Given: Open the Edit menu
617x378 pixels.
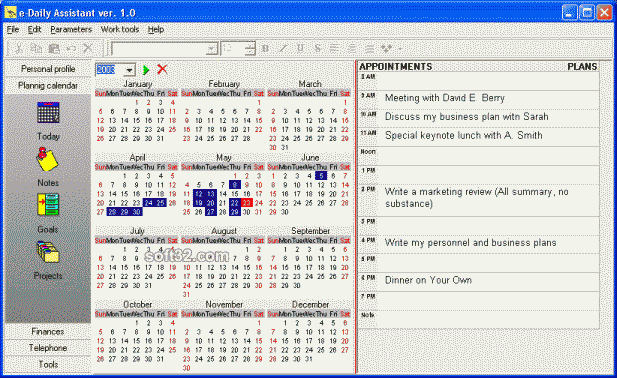Looking at the screenshot, I should point(34,30).
